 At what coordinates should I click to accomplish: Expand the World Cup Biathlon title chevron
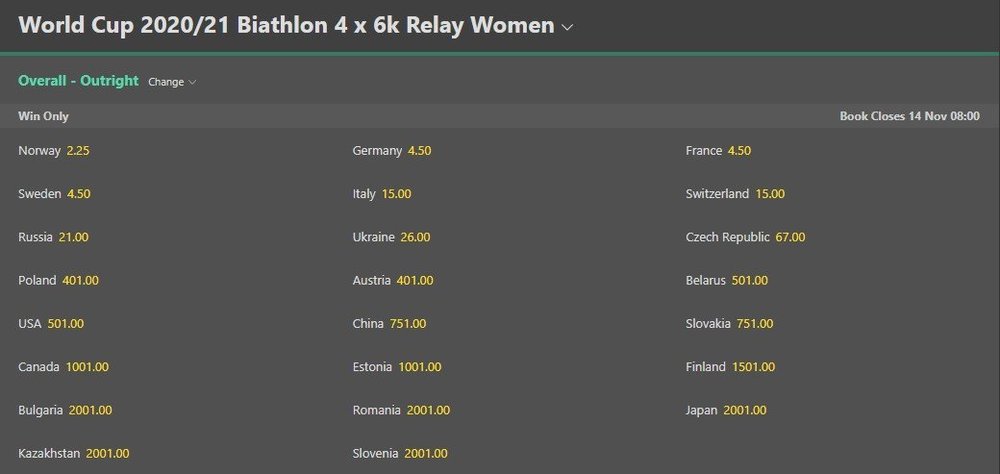567,27
